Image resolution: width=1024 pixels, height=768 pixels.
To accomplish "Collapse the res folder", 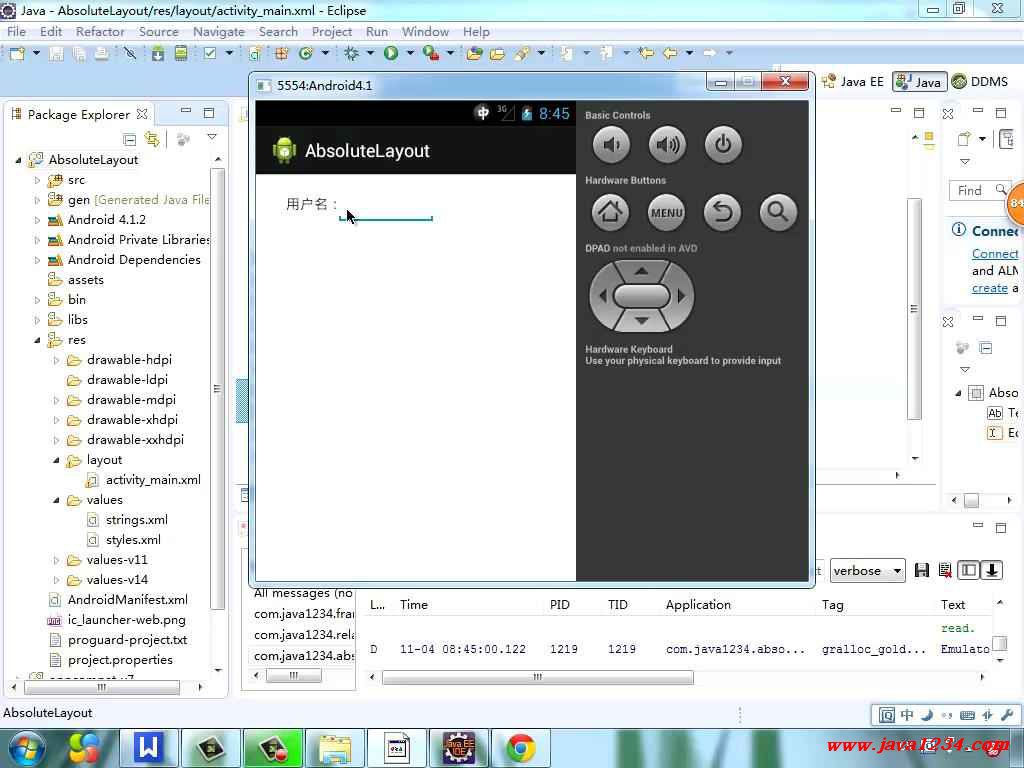I will point(37,340).
